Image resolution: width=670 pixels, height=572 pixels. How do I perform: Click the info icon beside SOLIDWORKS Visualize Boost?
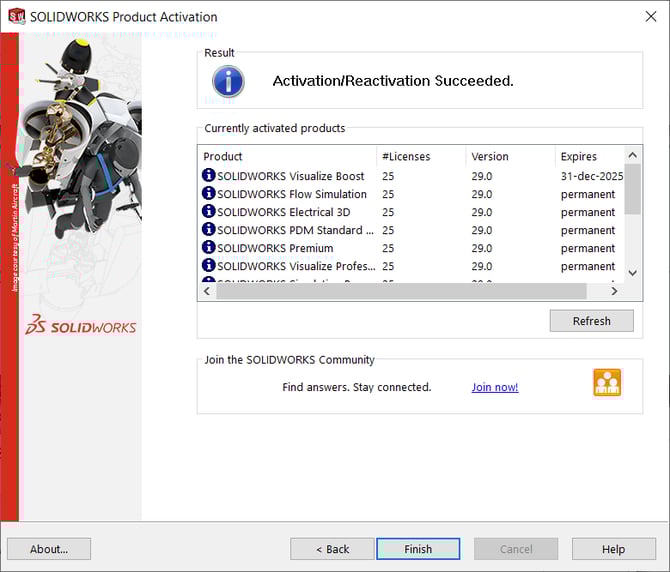208,176
